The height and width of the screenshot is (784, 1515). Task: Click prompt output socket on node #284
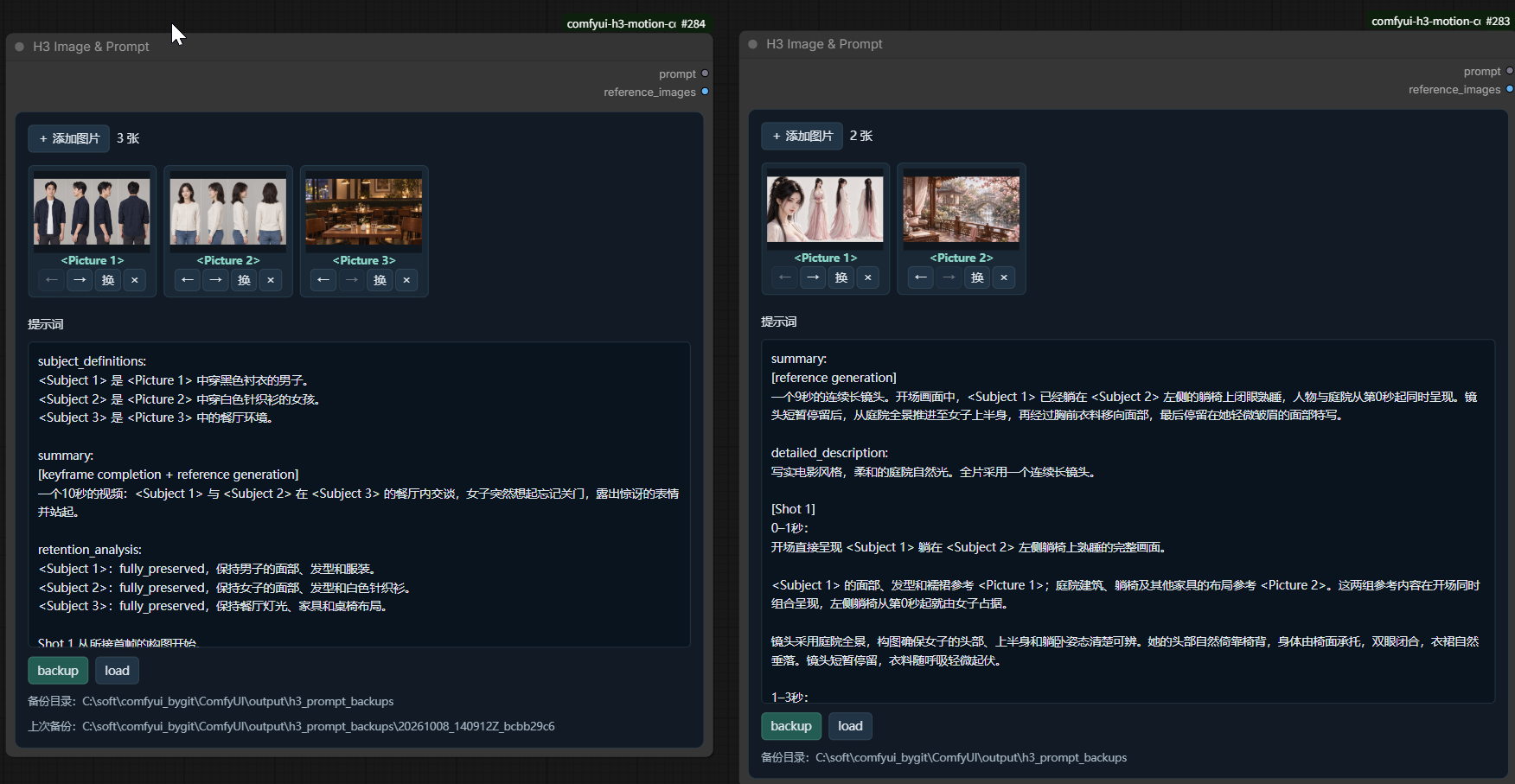coord(706,73)
